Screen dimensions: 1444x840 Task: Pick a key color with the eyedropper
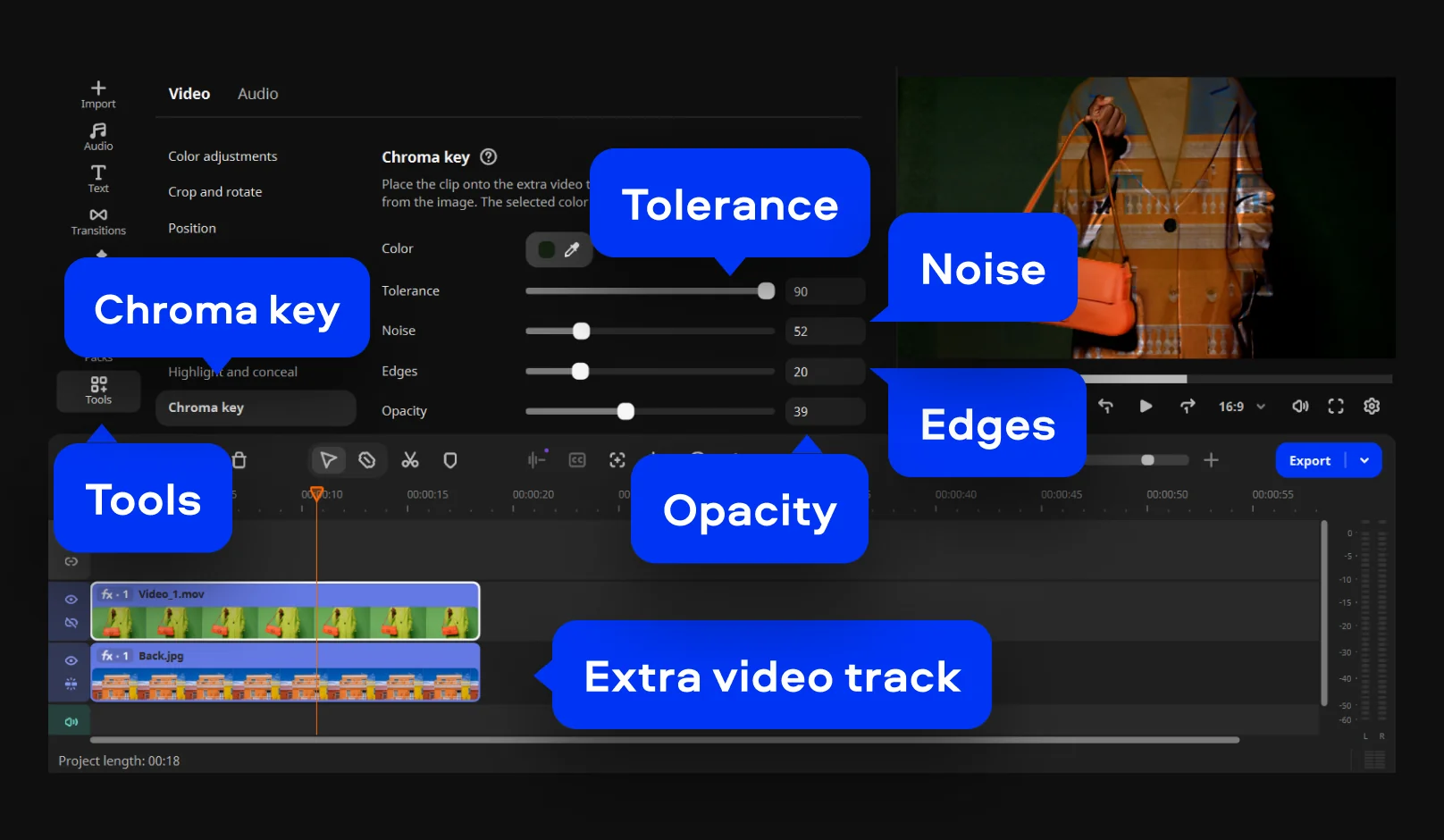click(572, 249)
